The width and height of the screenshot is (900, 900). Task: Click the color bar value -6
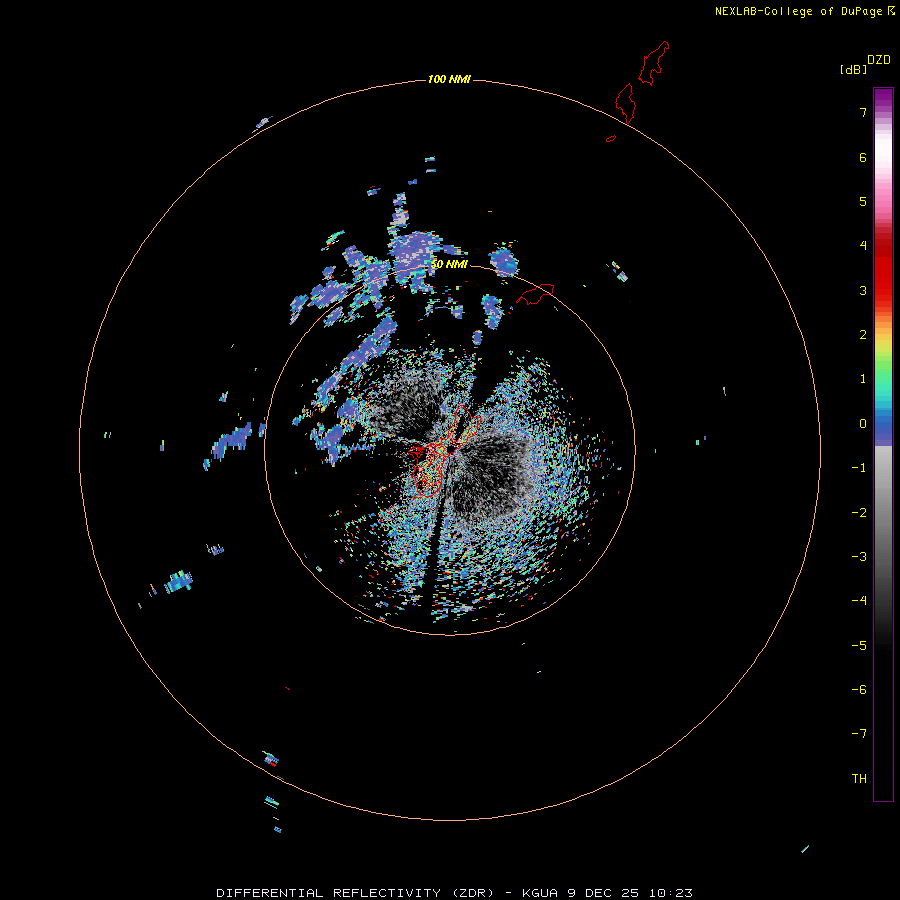pos(859,690)
